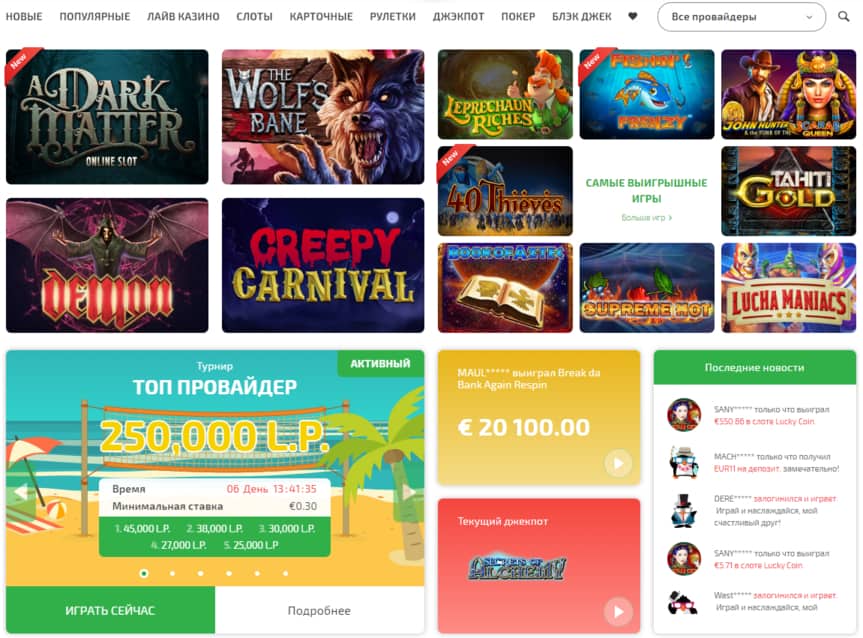The image size is (863, 638).
Task: Switch to Лайв Казино category
Action: click(183, 17)
